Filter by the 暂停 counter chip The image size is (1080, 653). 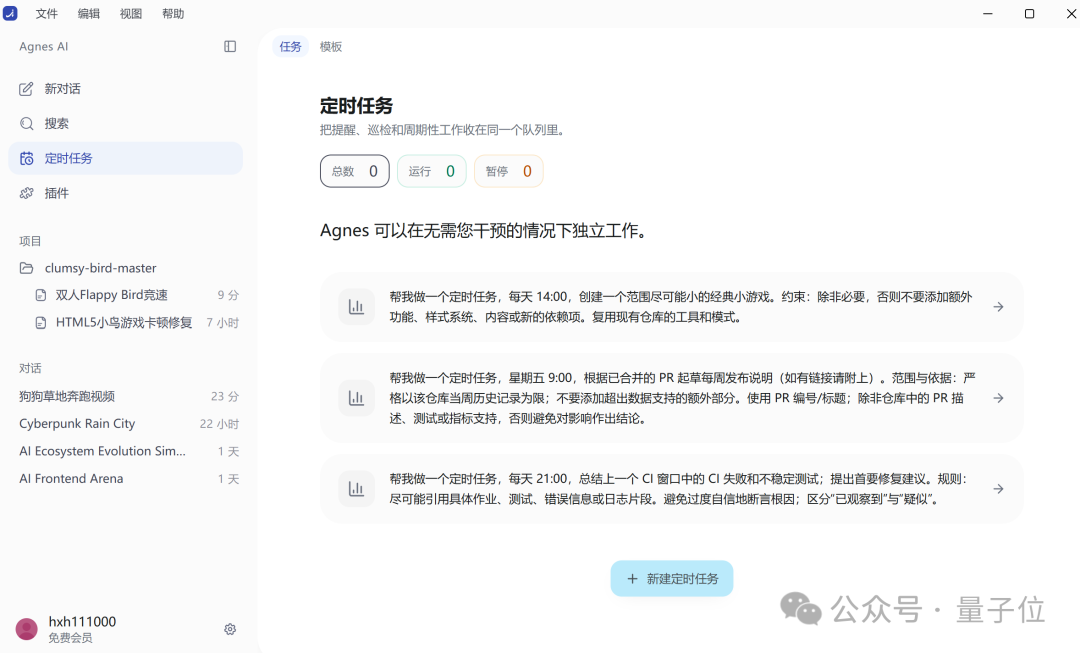(x=509, y=171)
